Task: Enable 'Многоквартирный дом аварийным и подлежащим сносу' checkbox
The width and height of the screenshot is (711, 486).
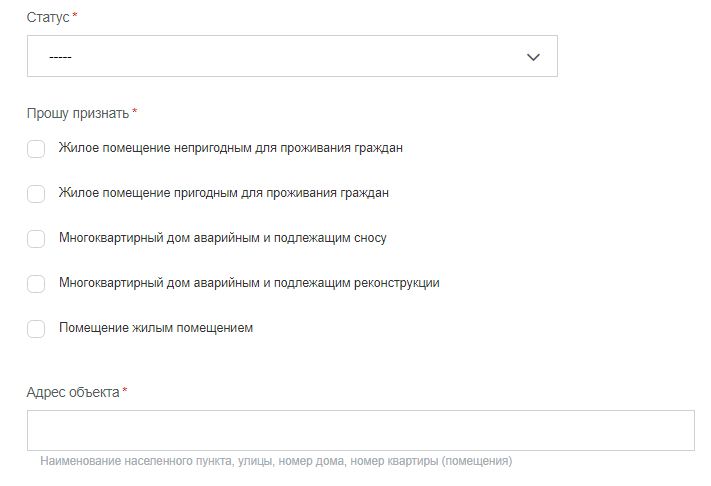Action: 36,238
